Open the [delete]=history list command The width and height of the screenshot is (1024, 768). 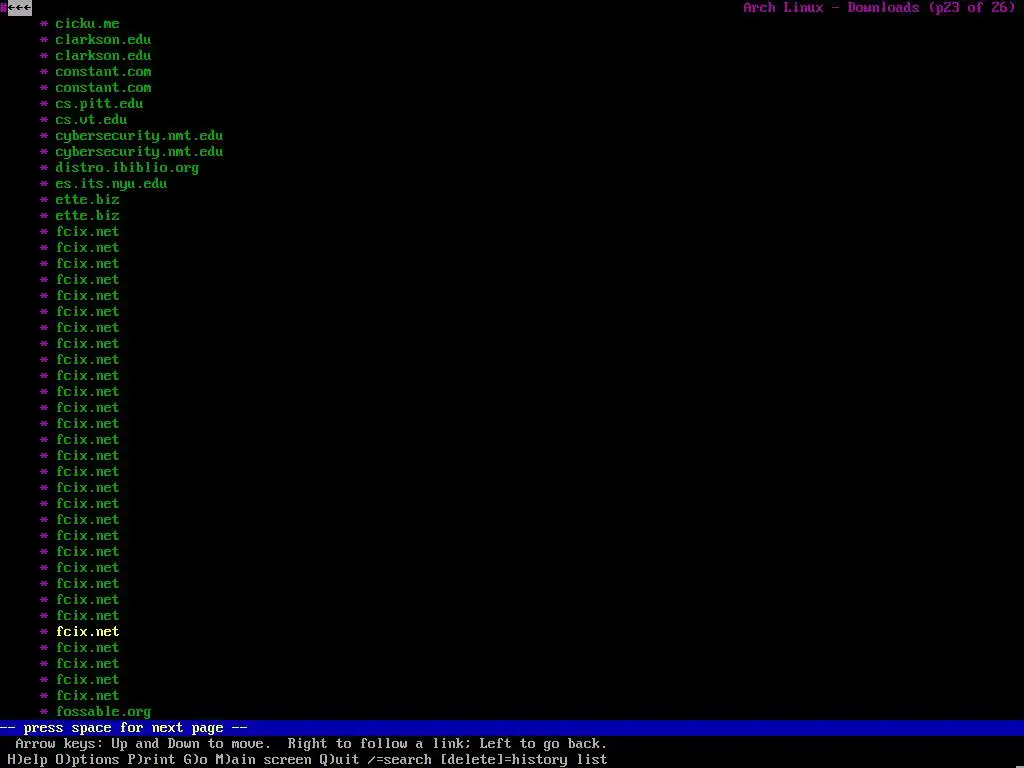click(524, 760)
